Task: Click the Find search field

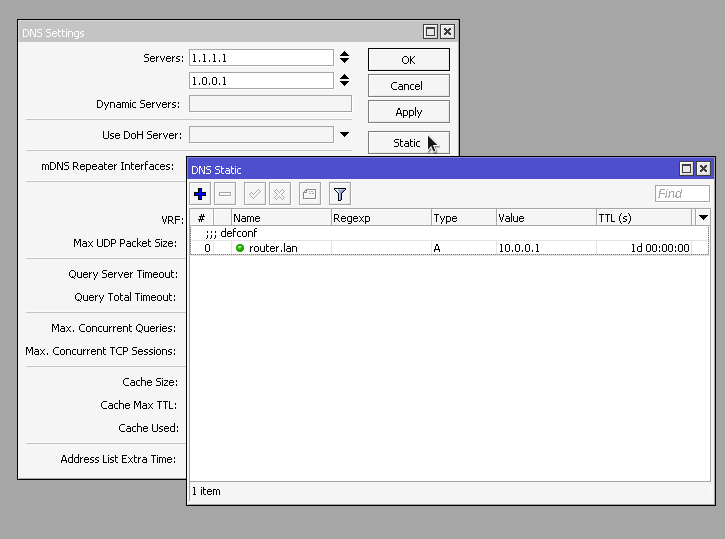Action: [682, 194]
